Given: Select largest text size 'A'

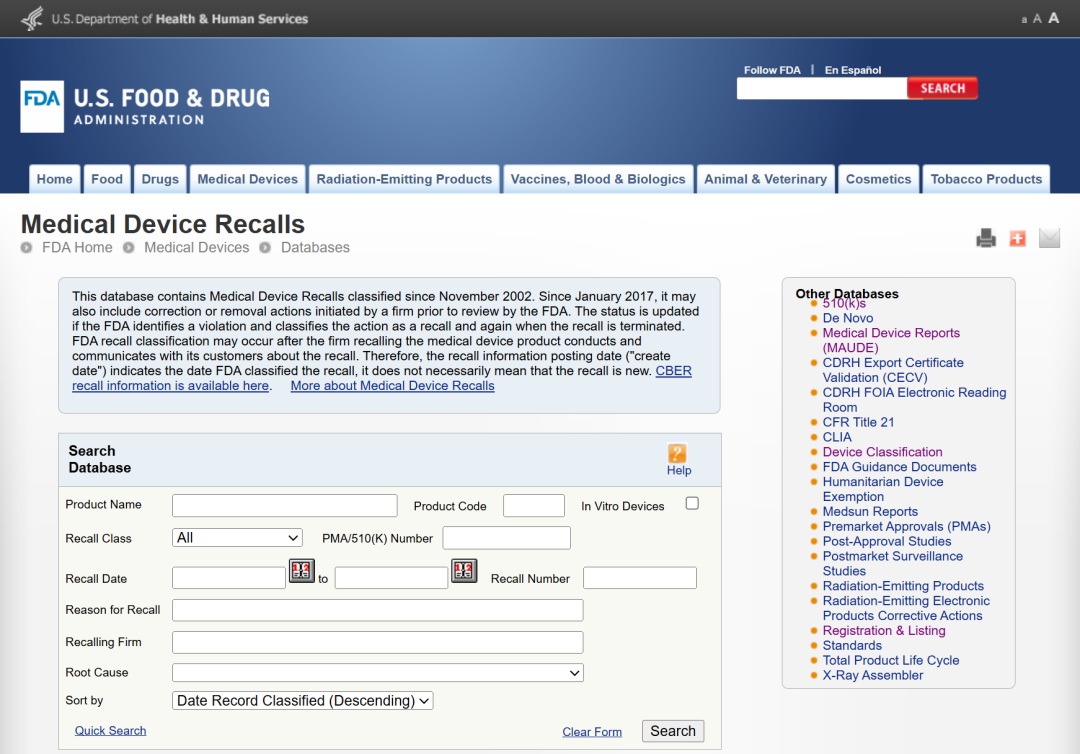Looking at the screenshot, I should coord(1053,19).
